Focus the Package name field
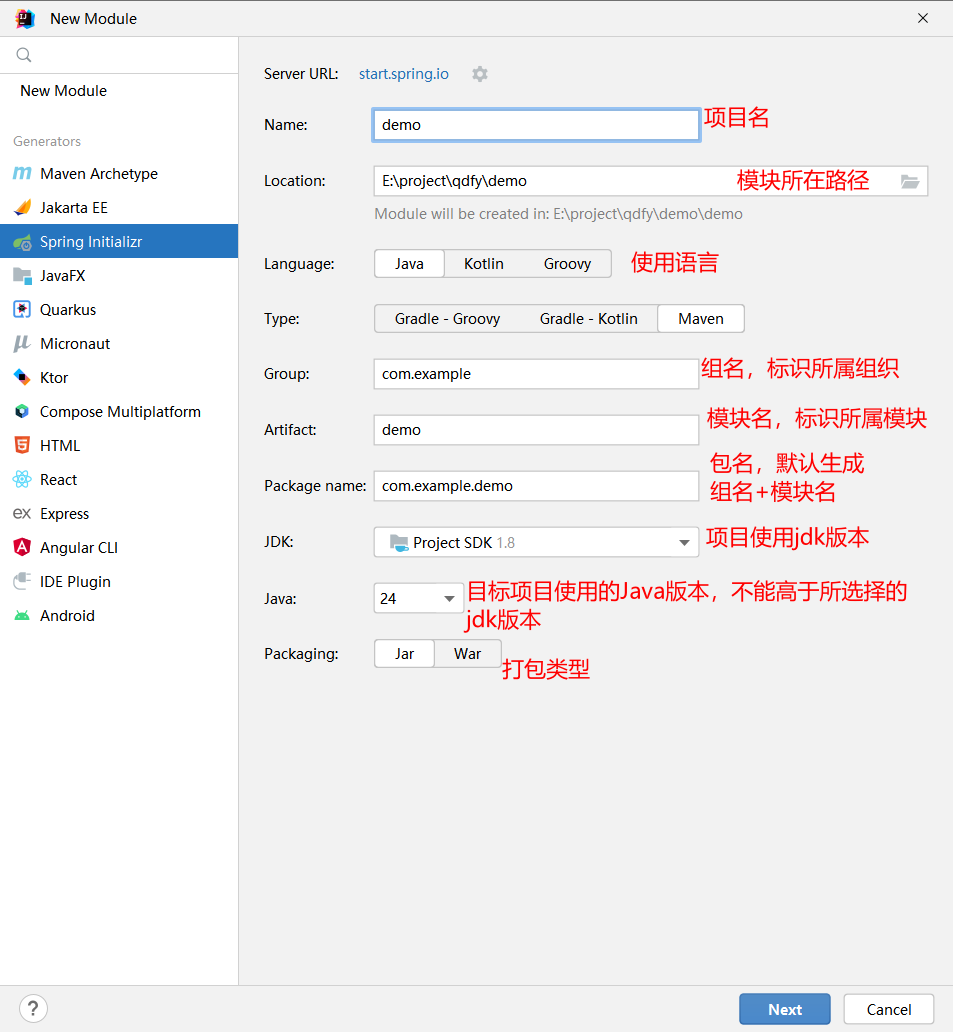The image size is (953, 1032). 536,486
